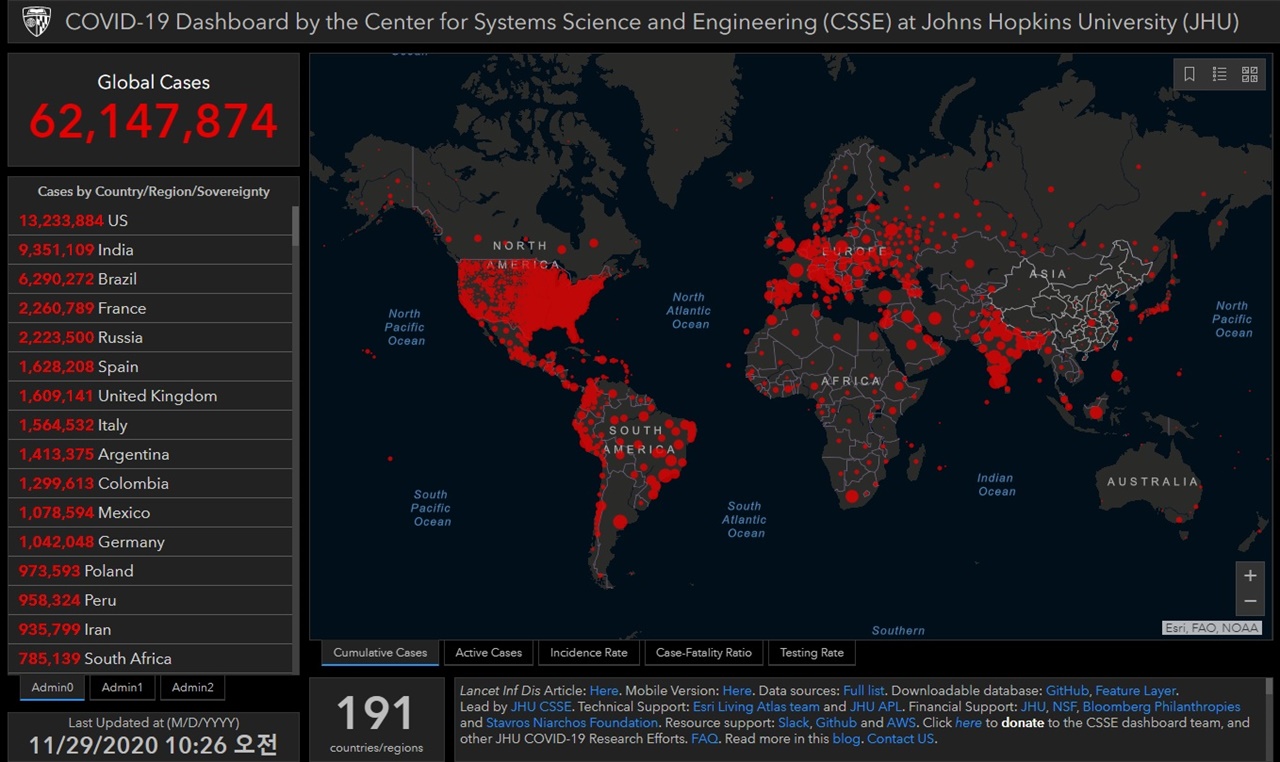Open the Slack resource support link

tap(794, 723)
